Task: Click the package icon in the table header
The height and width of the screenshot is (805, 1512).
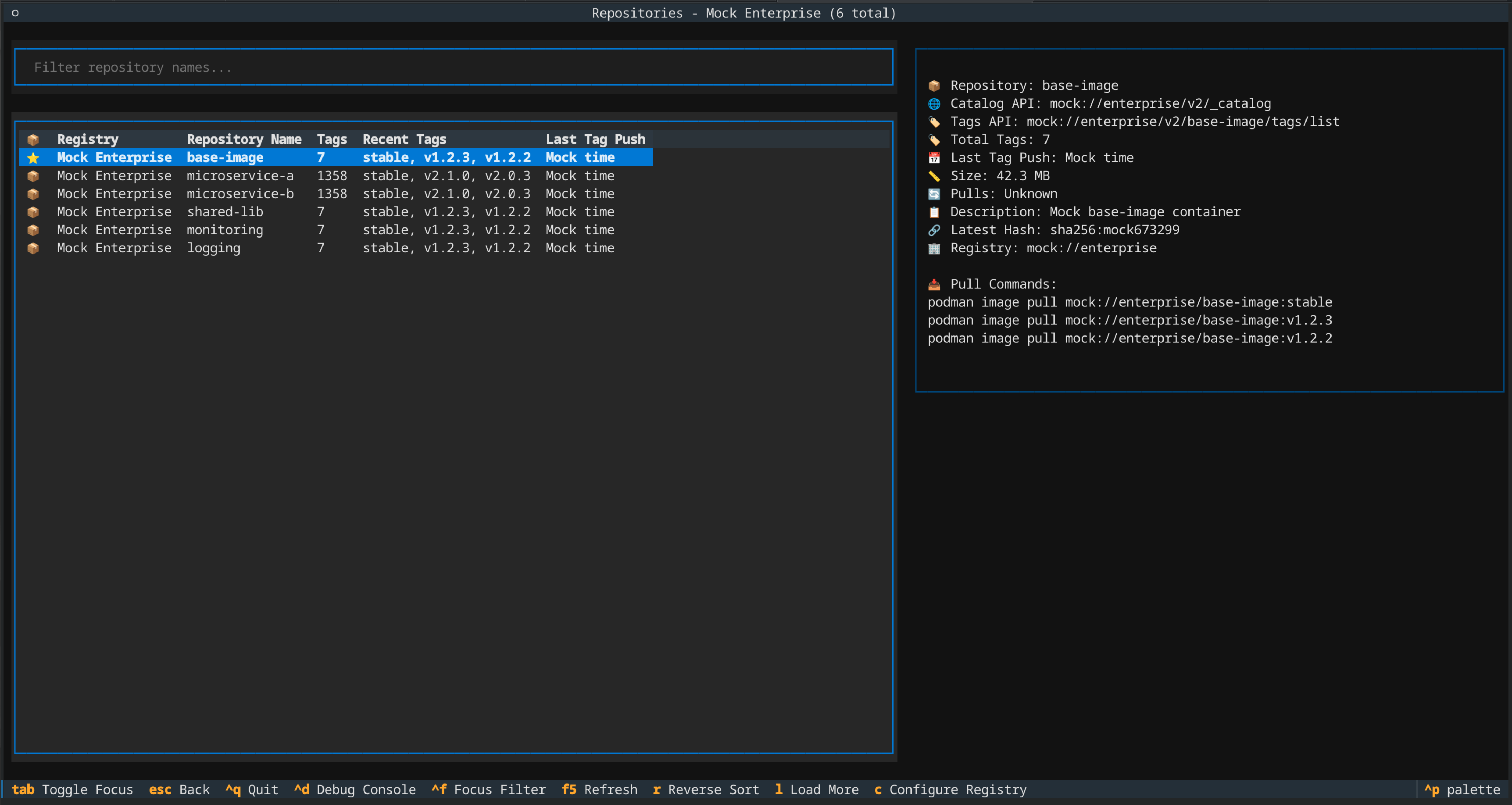Action: click(33, 139)
